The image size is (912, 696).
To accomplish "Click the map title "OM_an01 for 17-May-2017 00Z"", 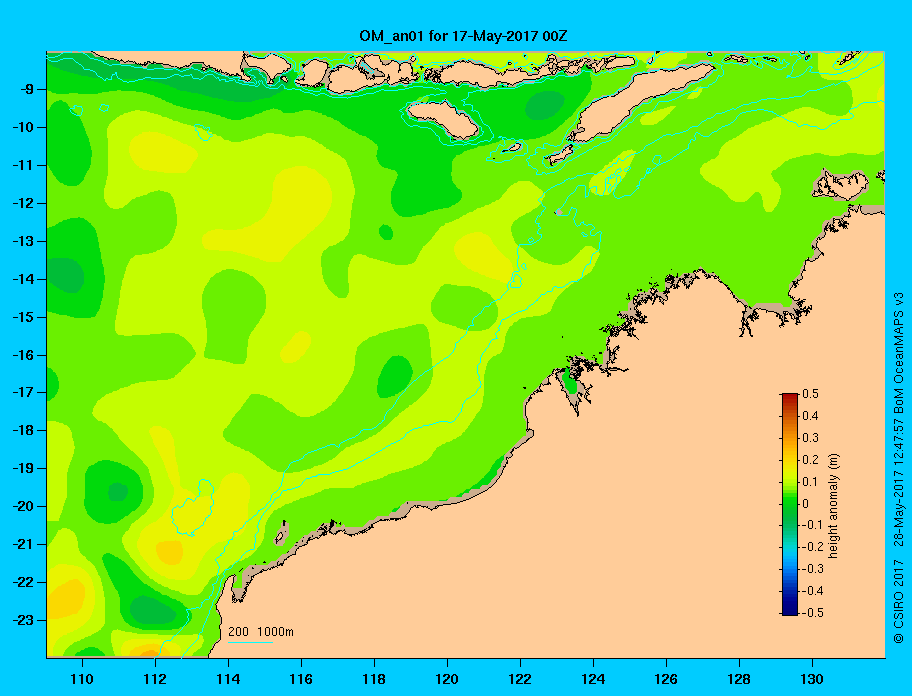I will pos(463,36).
